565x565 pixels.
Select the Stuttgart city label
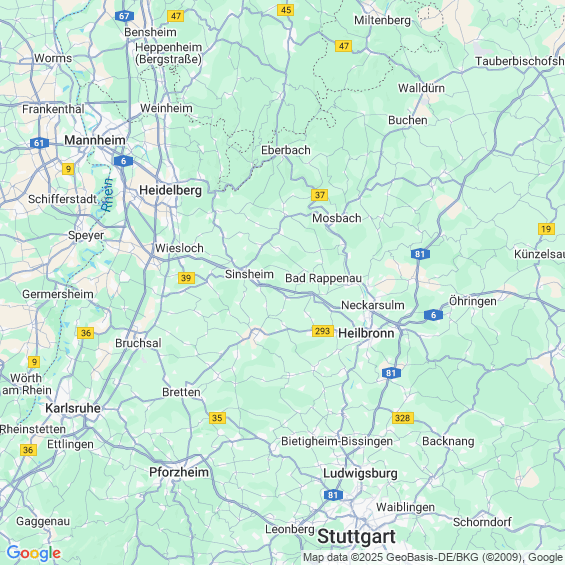[x=356, y=536]
